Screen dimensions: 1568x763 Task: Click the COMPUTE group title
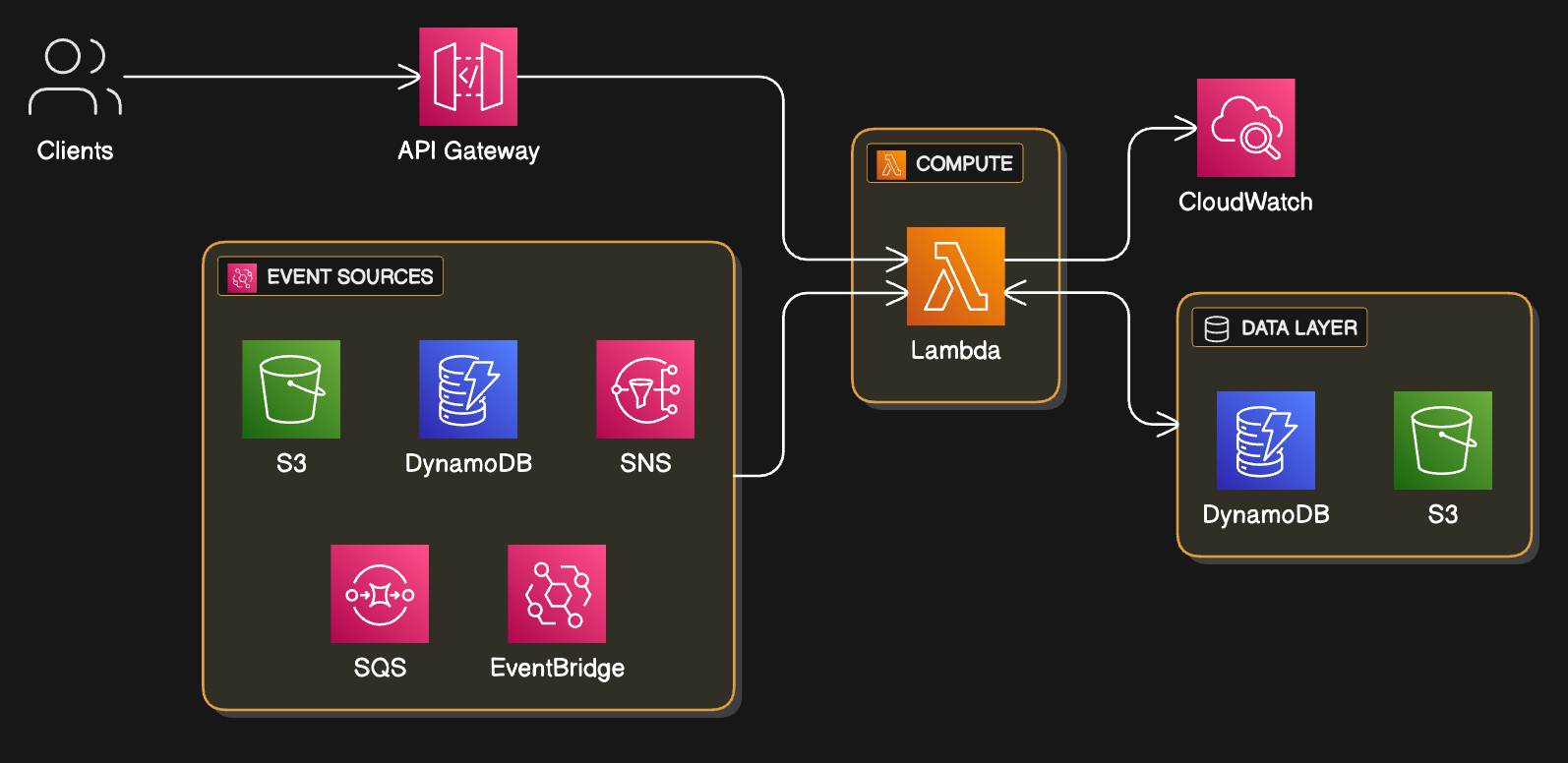pyautogui.click(x=964, y=163)
